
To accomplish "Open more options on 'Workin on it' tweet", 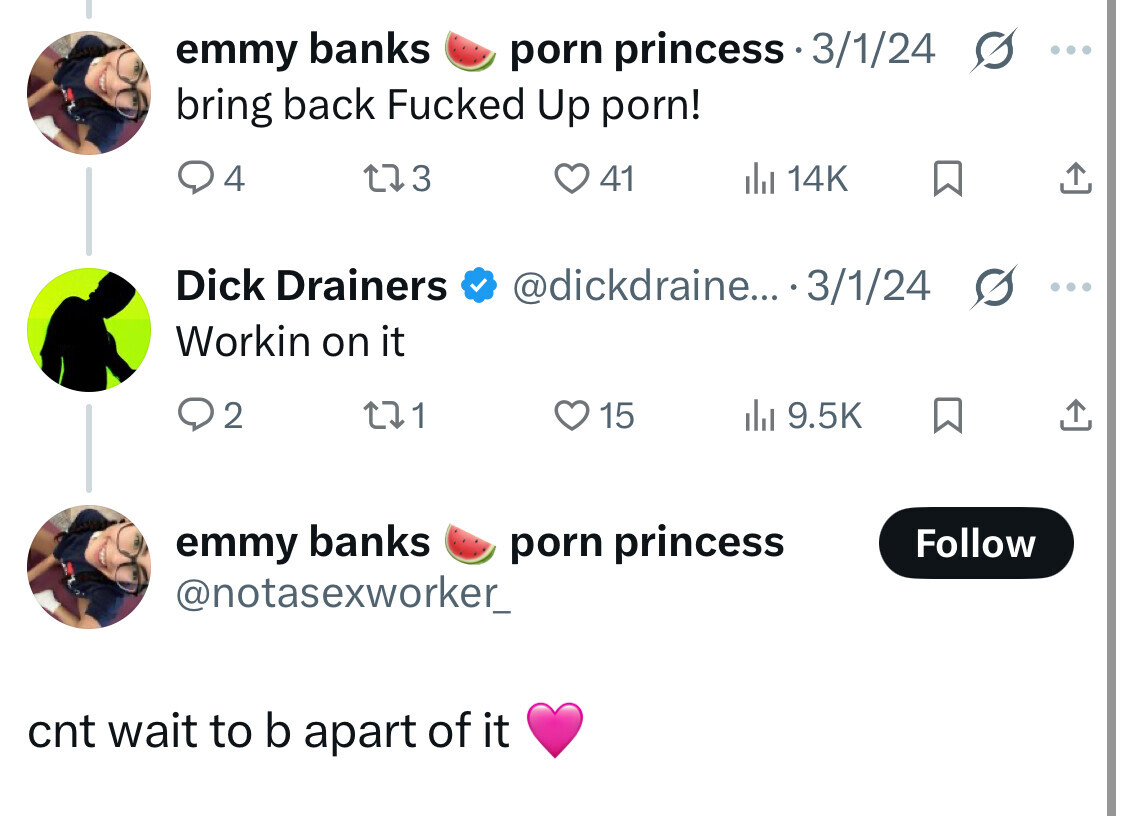I will [1073, 286].
